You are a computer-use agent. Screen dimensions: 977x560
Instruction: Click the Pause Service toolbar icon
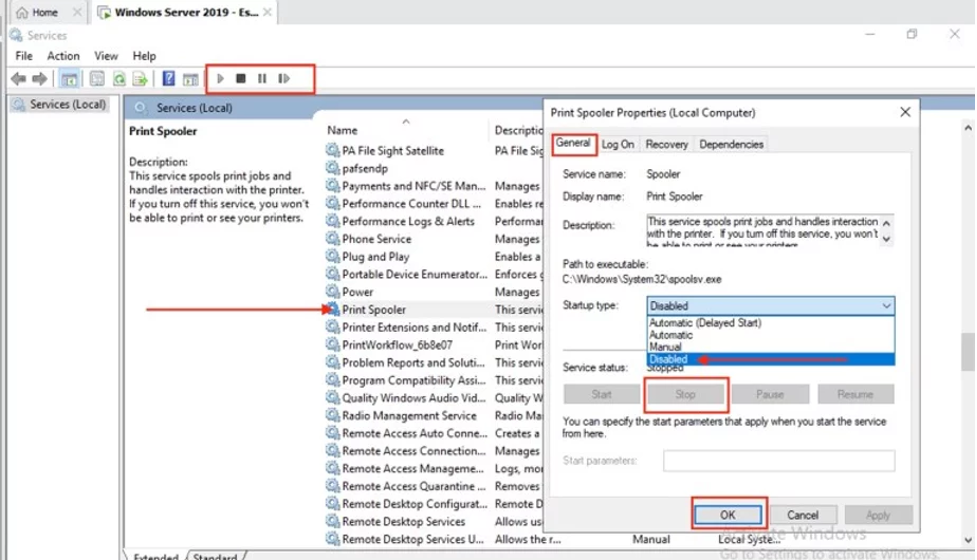262,78
